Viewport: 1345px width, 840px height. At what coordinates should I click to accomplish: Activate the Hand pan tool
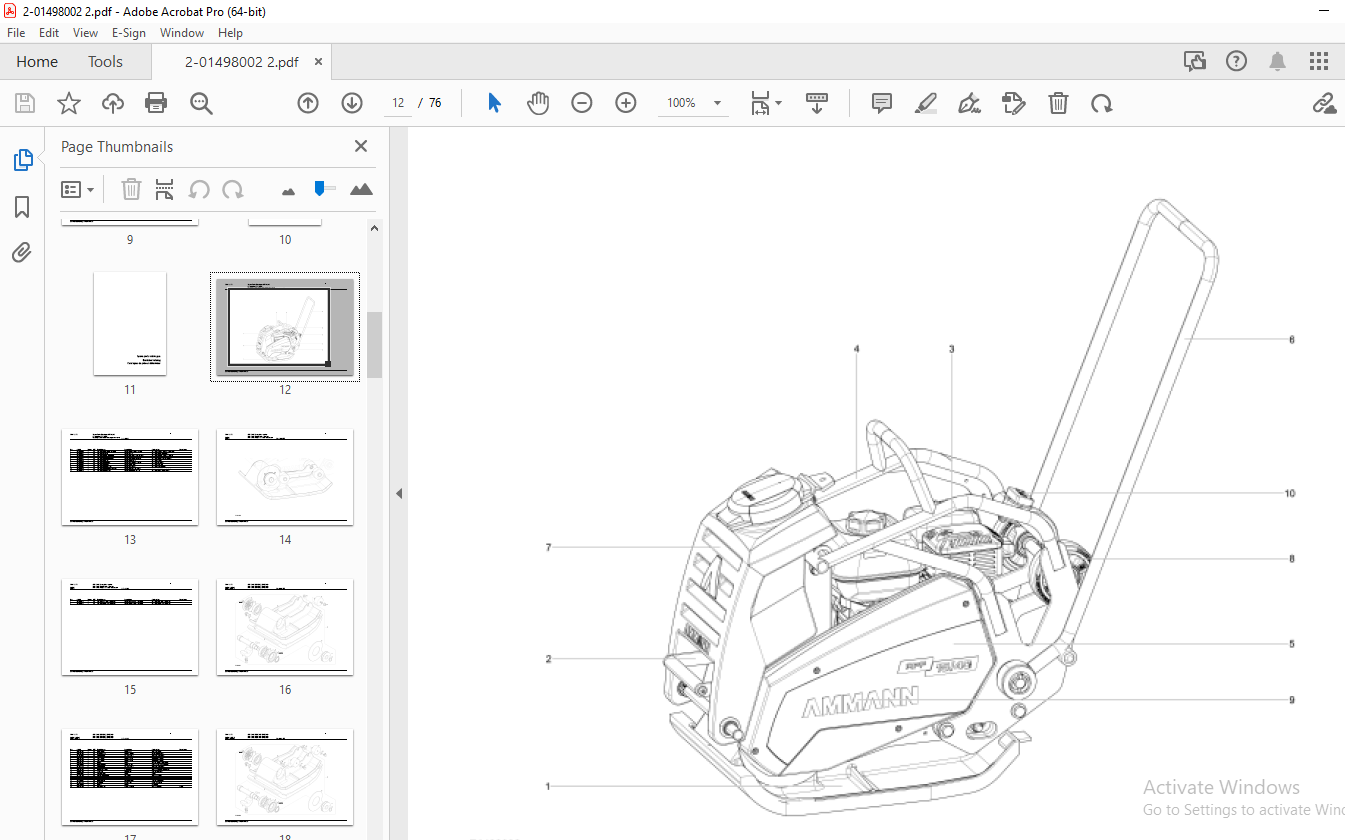[538, 103]
